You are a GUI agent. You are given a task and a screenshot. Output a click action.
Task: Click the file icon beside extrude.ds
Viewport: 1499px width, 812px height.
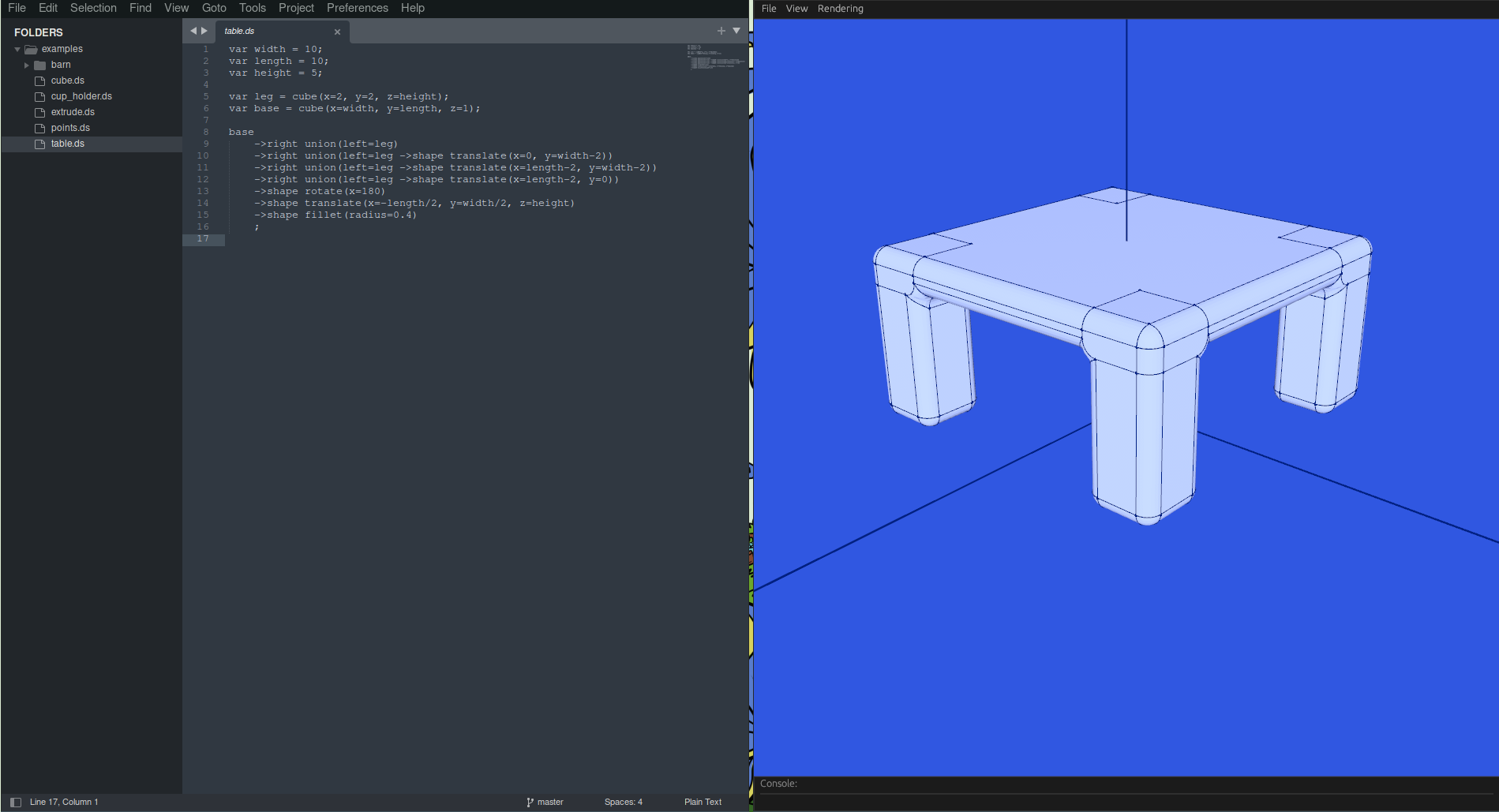click(x=39, y=112)
